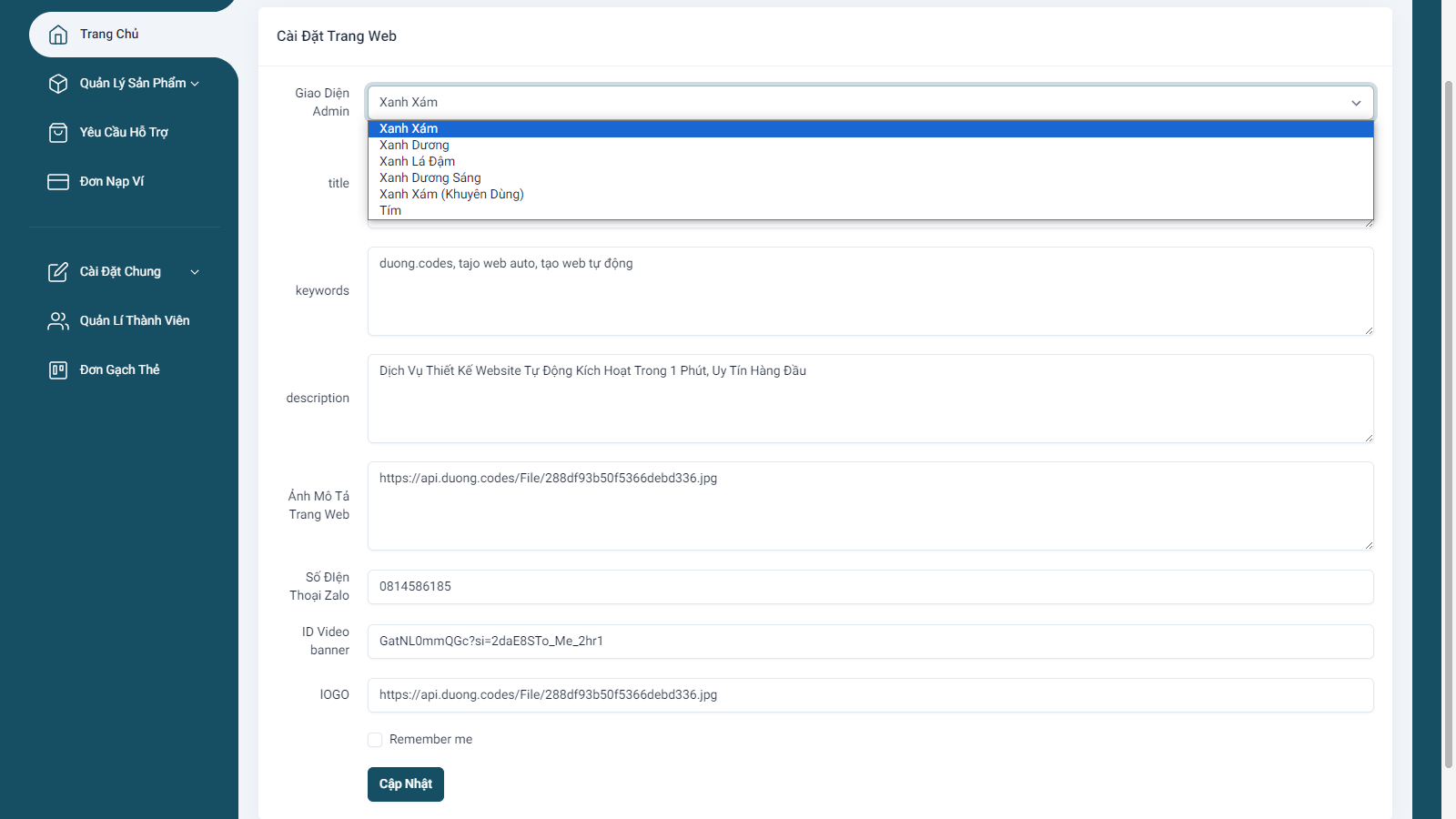Viewport: 1456px width, 819px height.
Task: Focus the Số Điện Thoại Zalo field
Action: coord(870,587)
